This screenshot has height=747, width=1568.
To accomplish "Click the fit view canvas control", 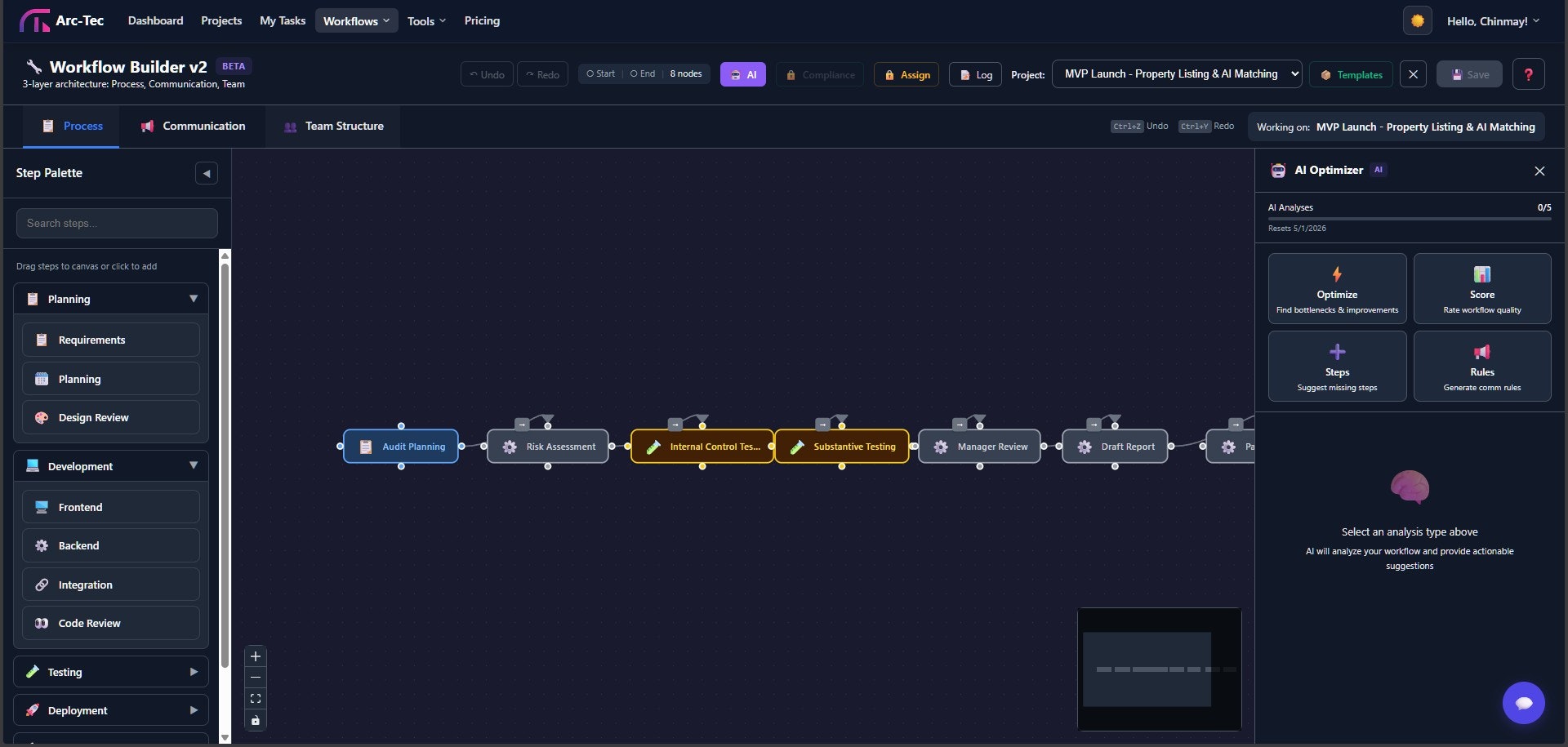I will point(256,699).
